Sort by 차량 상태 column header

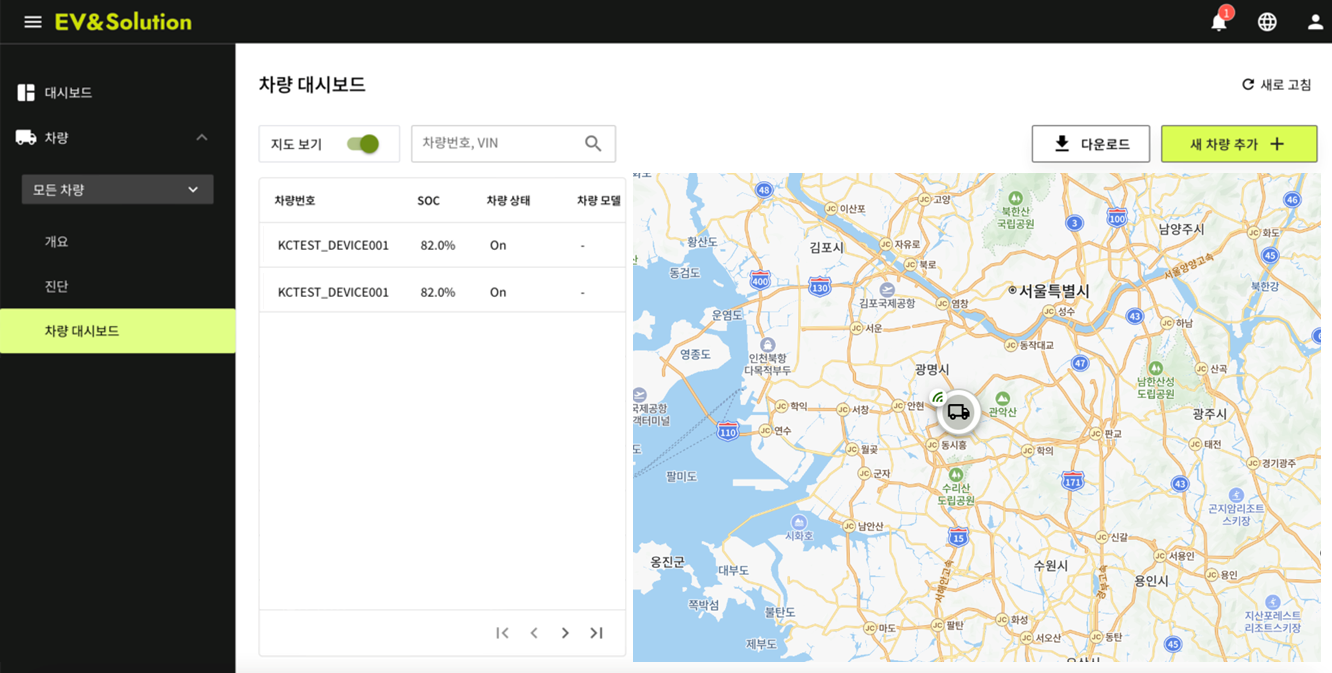[x=508, y=201]
